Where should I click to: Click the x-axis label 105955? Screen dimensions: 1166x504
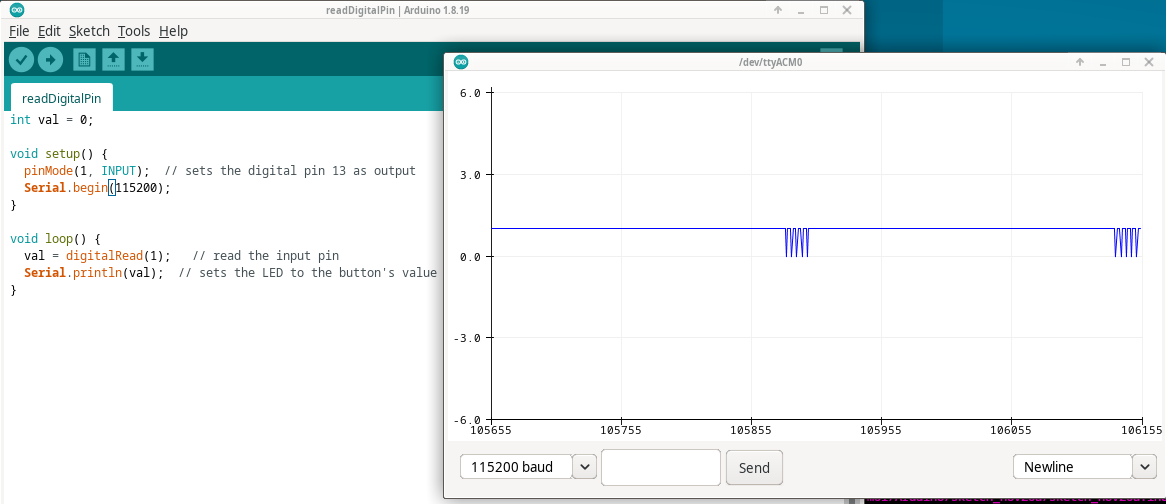(x=881, y=430)
